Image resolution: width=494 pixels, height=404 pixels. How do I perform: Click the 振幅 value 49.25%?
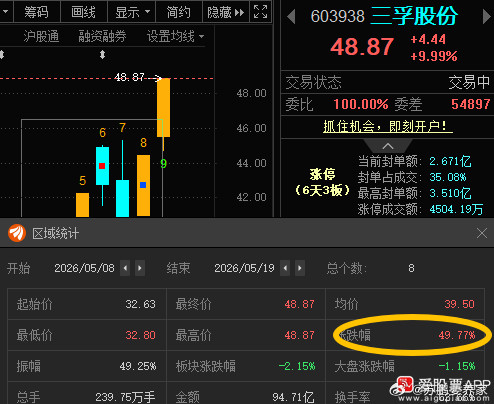point(138,366)
